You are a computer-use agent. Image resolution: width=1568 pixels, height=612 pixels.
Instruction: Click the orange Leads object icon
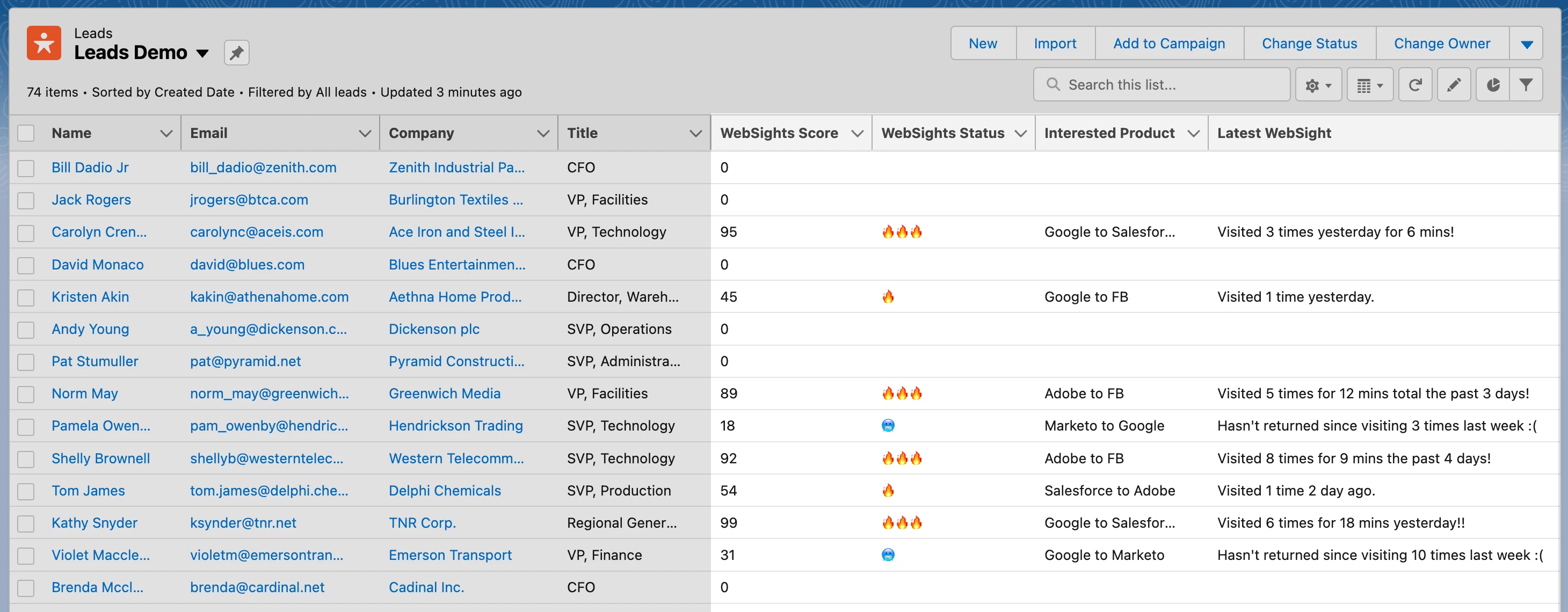(x=44, y=43)
